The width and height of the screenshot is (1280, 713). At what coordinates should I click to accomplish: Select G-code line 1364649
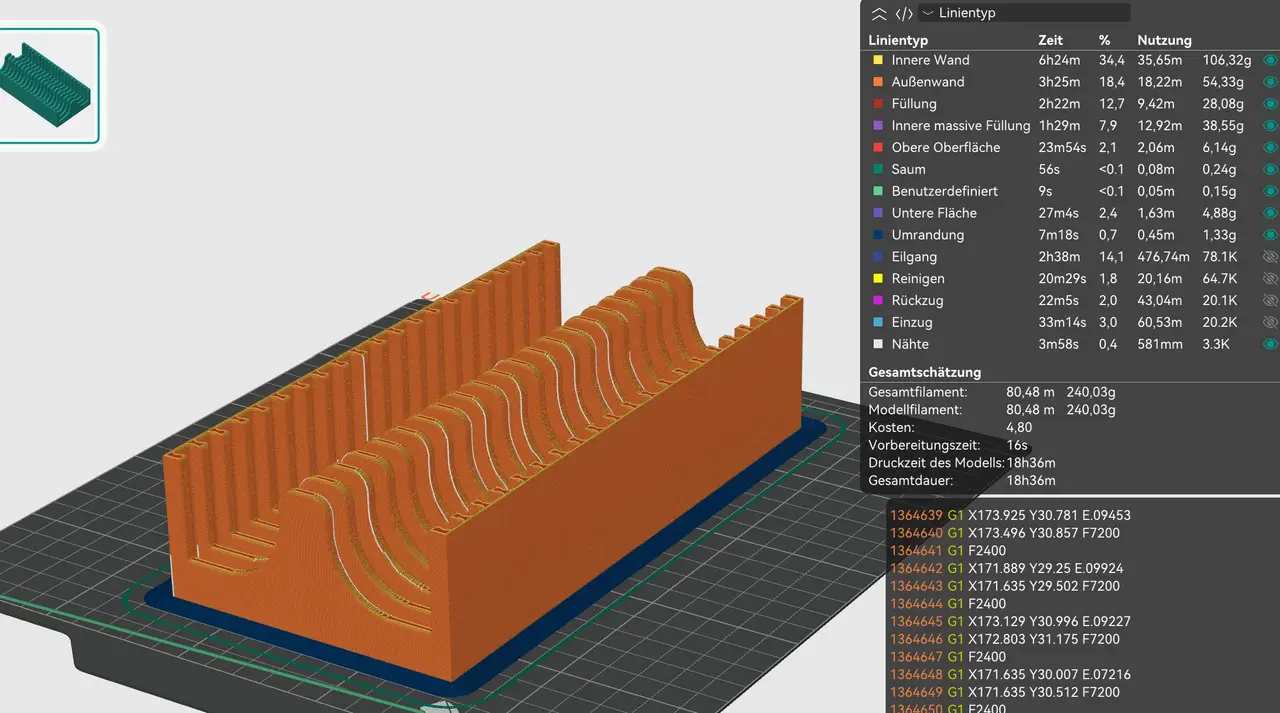click(1004, 692)
